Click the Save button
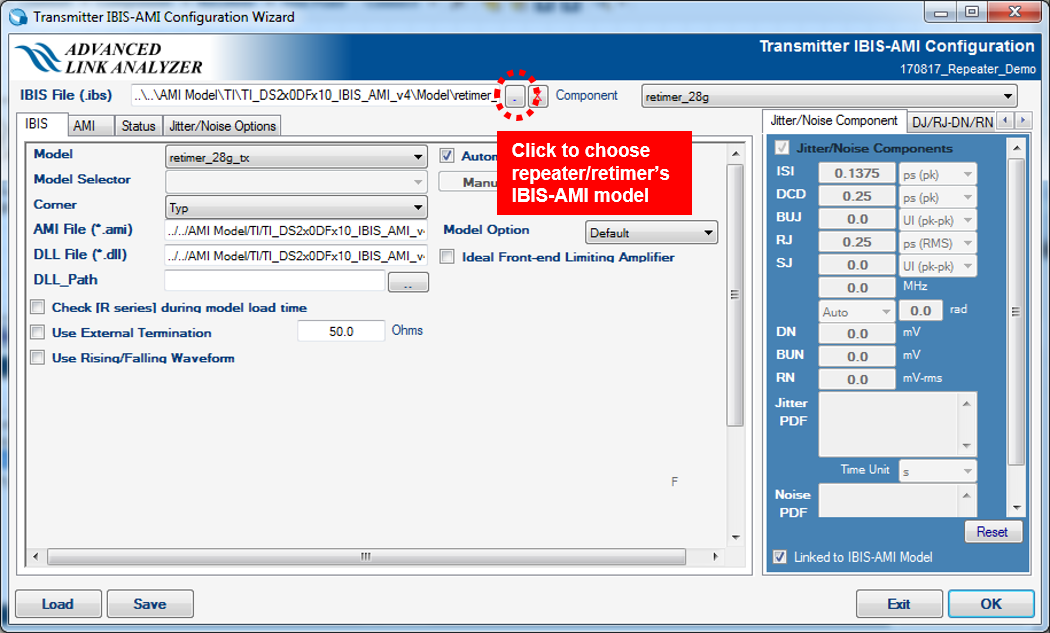The image size is (1050, 633). pyautogui.click(x=150, y=604)
